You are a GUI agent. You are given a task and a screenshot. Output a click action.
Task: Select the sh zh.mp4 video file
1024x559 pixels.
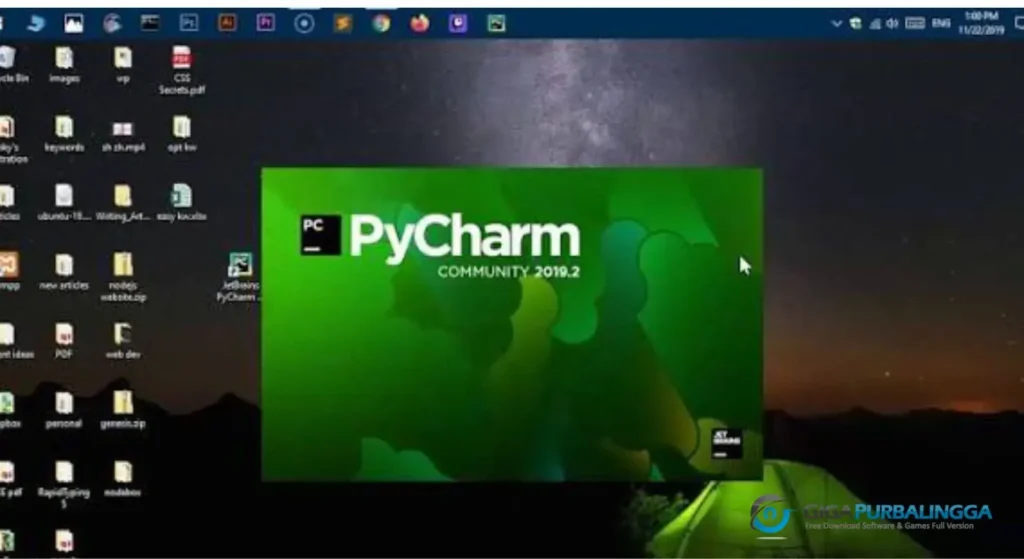point(123,136)
